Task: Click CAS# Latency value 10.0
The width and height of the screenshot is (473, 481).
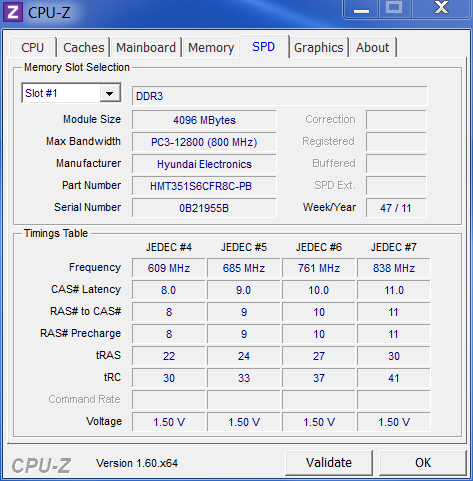Action: pyautogui.click(x=319, y=290)
